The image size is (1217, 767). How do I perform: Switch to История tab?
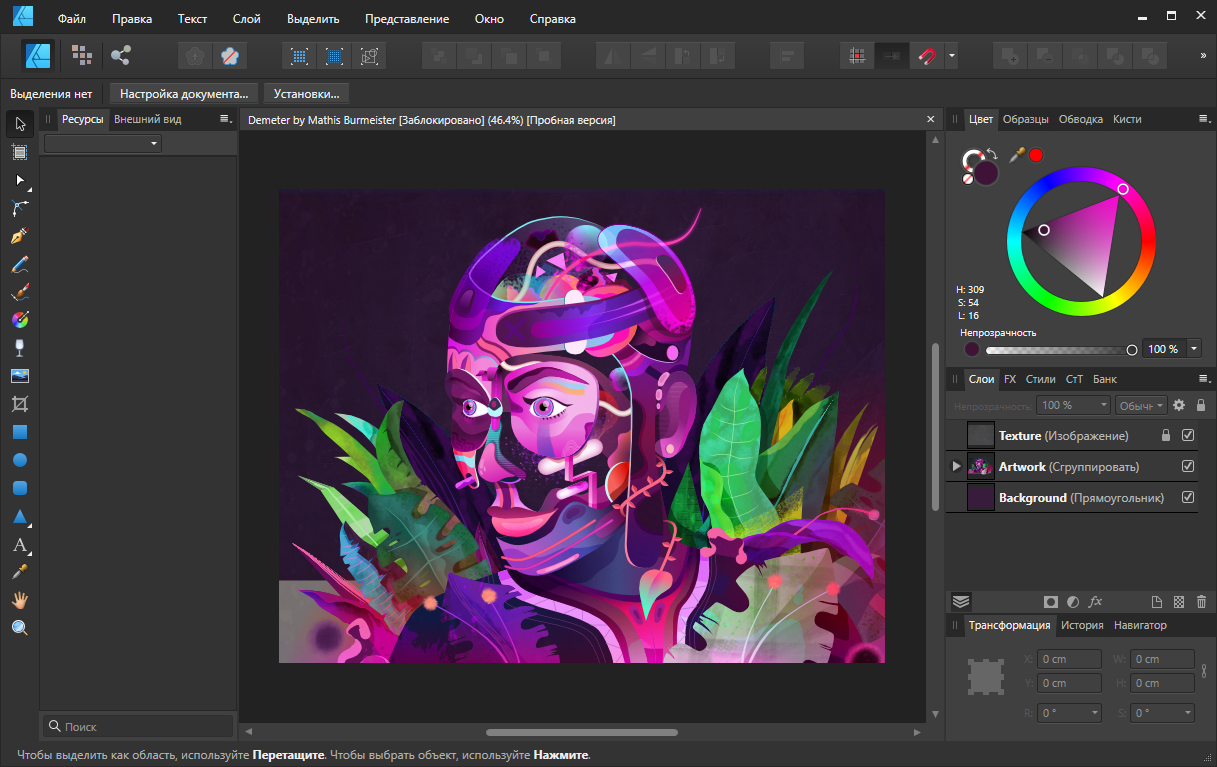pyautogui.click(x=1082, y=625)
